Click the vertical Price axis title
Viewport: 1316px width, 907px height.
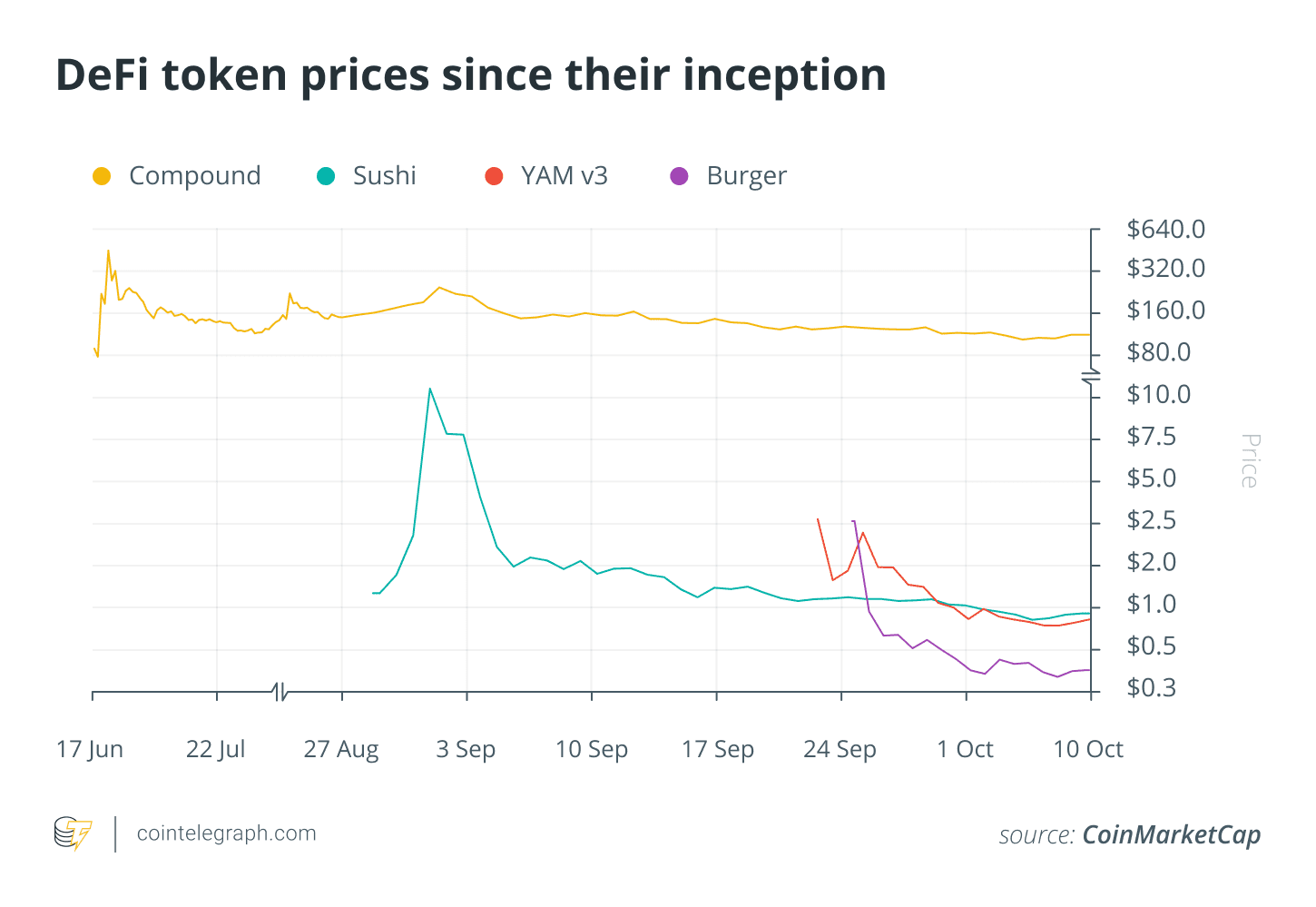pyautogui.click(x=1250, y=461)
